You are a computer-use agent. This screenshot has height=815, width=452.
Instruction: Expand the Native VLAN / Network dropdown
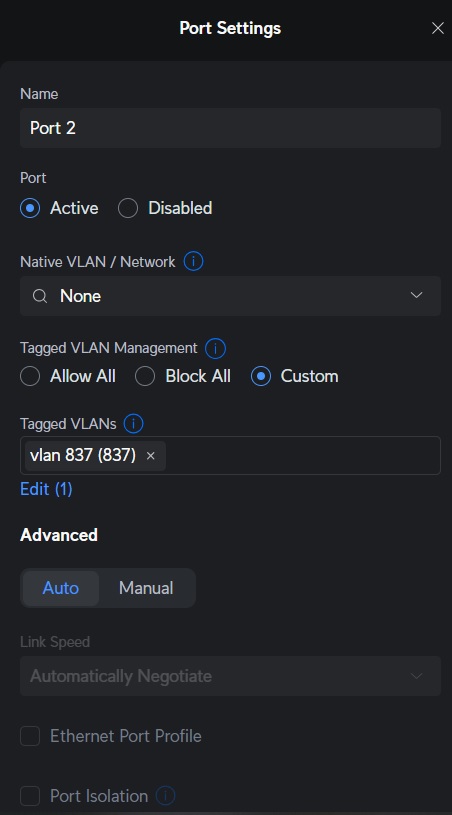[230, 296]
